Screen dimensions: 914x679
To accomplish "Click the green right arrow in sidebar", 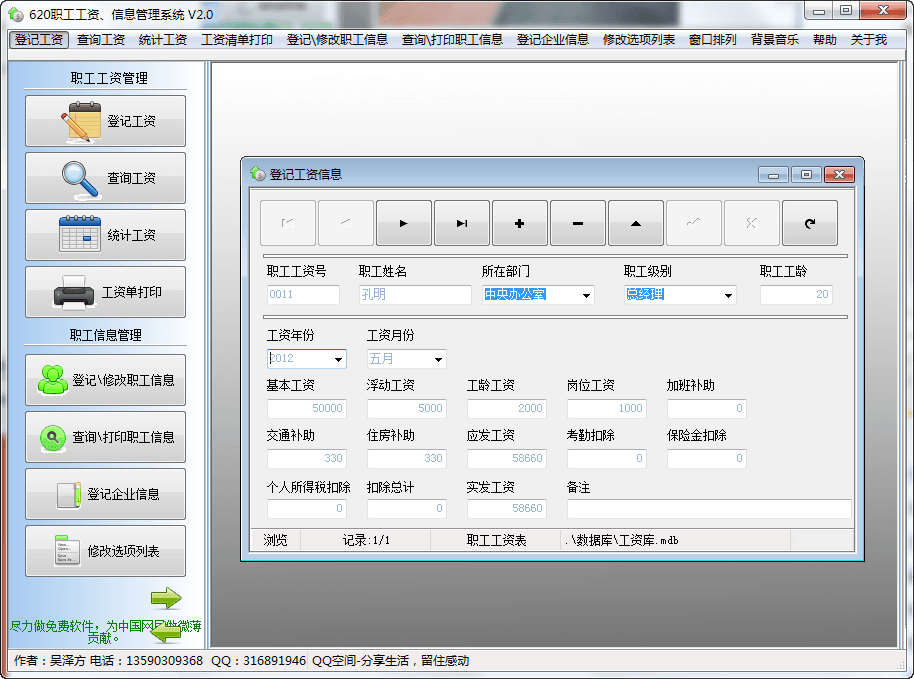I will 166,598.
